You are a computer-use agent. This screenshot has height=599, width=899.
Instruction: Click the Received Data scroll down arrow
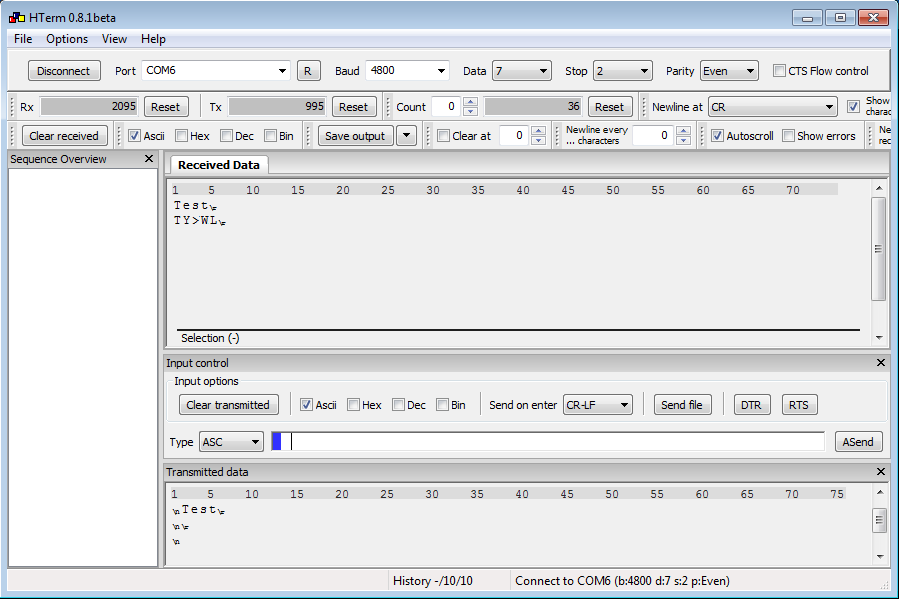(x=879, y=338)
